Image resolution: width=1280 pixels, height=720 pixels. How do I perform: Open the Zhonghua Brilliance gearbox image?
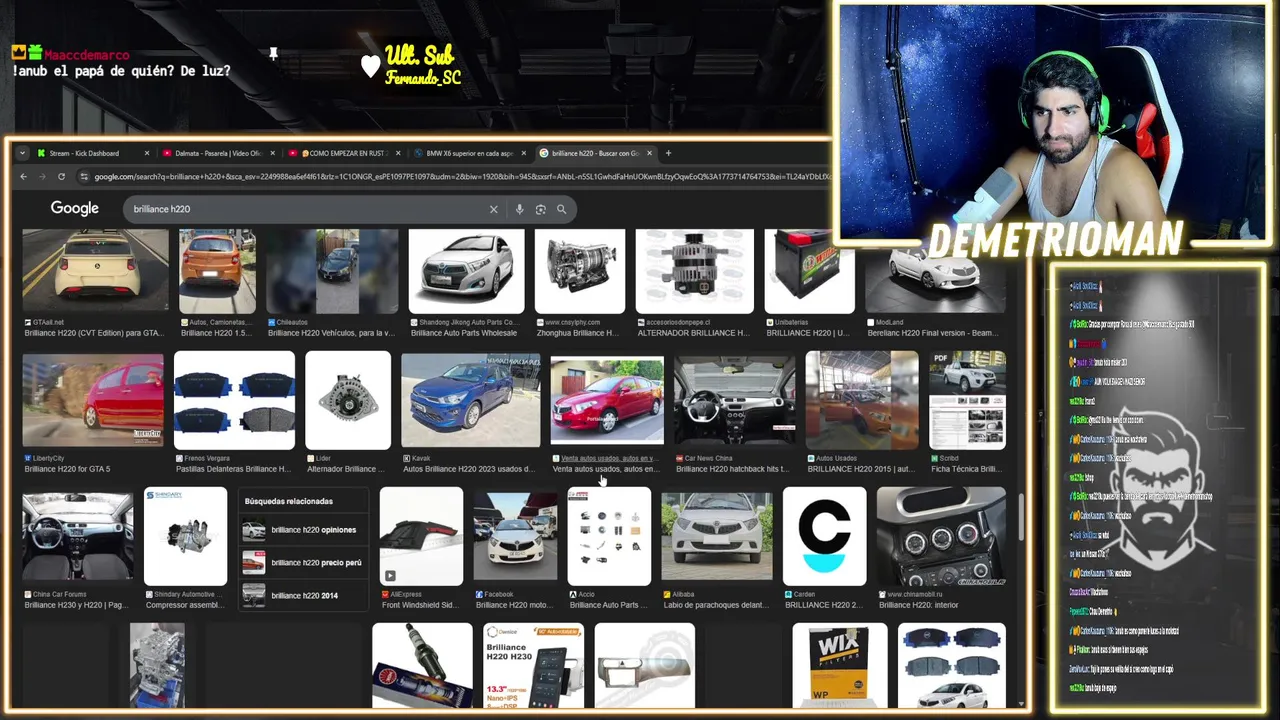pos(580,271)
